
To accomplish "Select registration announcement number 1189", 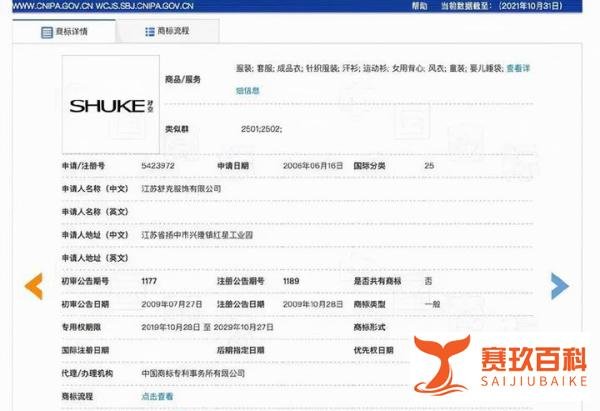I will (291, 281).
